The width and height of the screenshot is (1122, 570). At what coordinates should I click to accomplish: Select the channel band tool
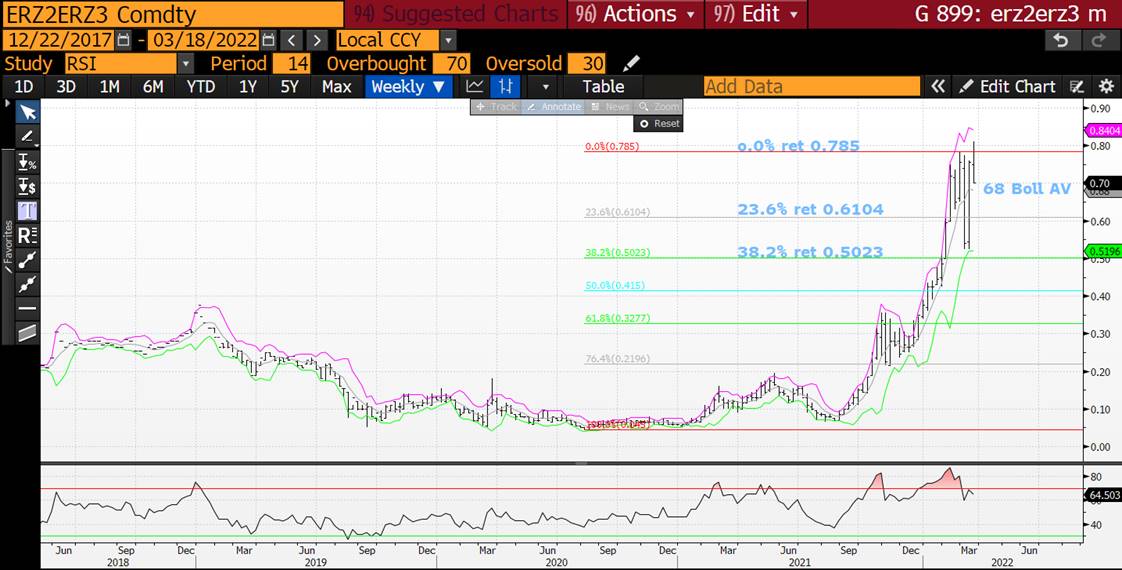[27, 333]
